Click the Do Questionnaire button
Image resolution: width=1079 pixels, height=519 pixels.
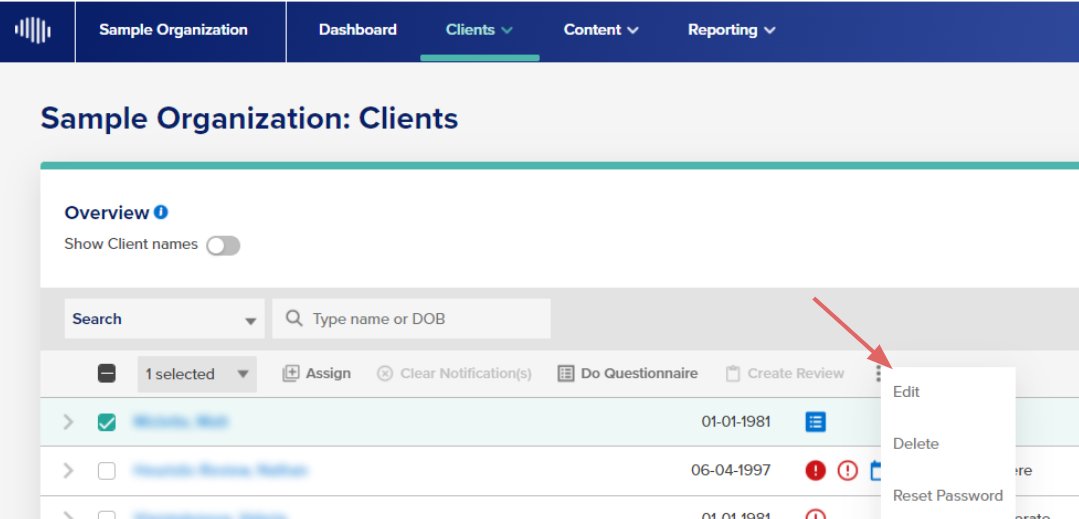(x=628, y=374)
